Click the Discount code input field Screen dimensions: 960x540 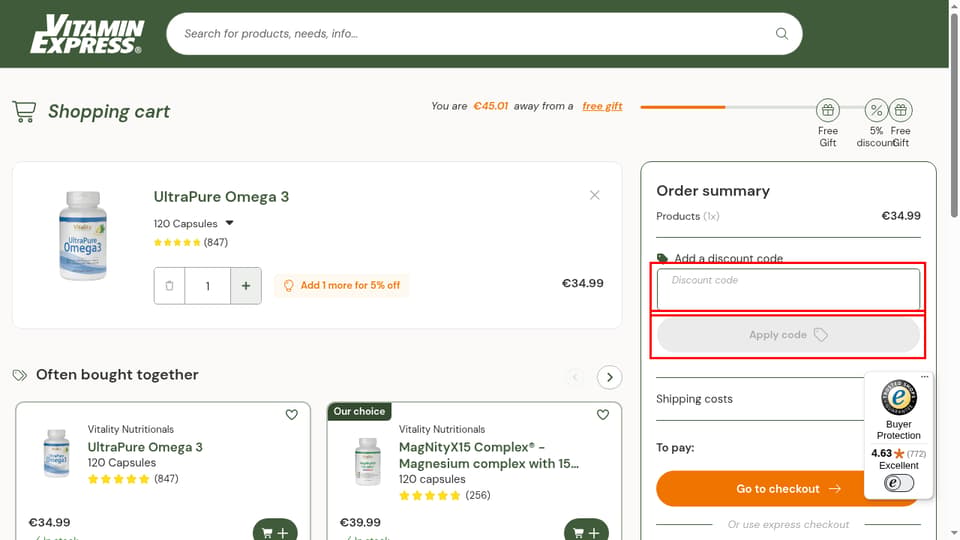point(788,288)
